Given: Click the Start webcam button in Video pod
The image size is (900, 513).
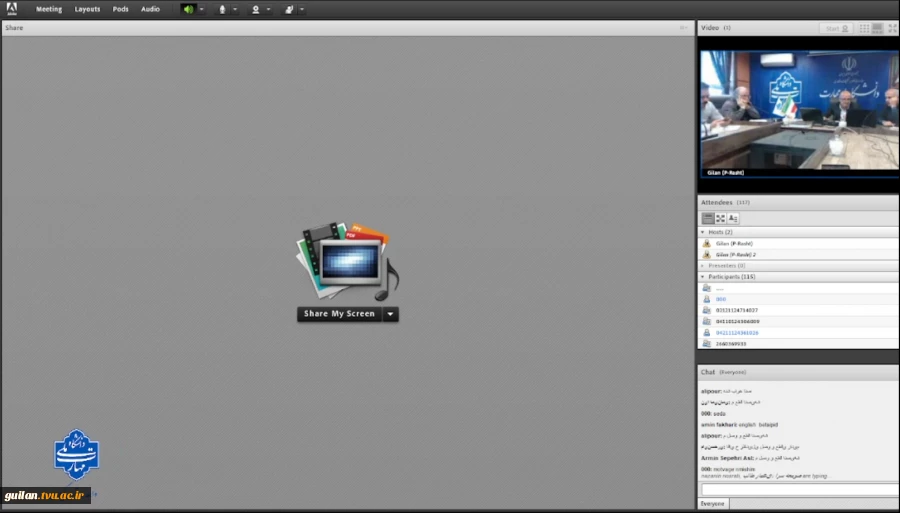Looking at the screenshot, I should click(x=836, y=28).
